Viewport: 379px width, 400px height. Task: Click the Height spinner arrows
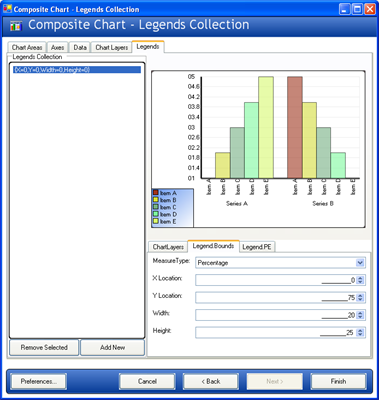[x=360, y=332]
